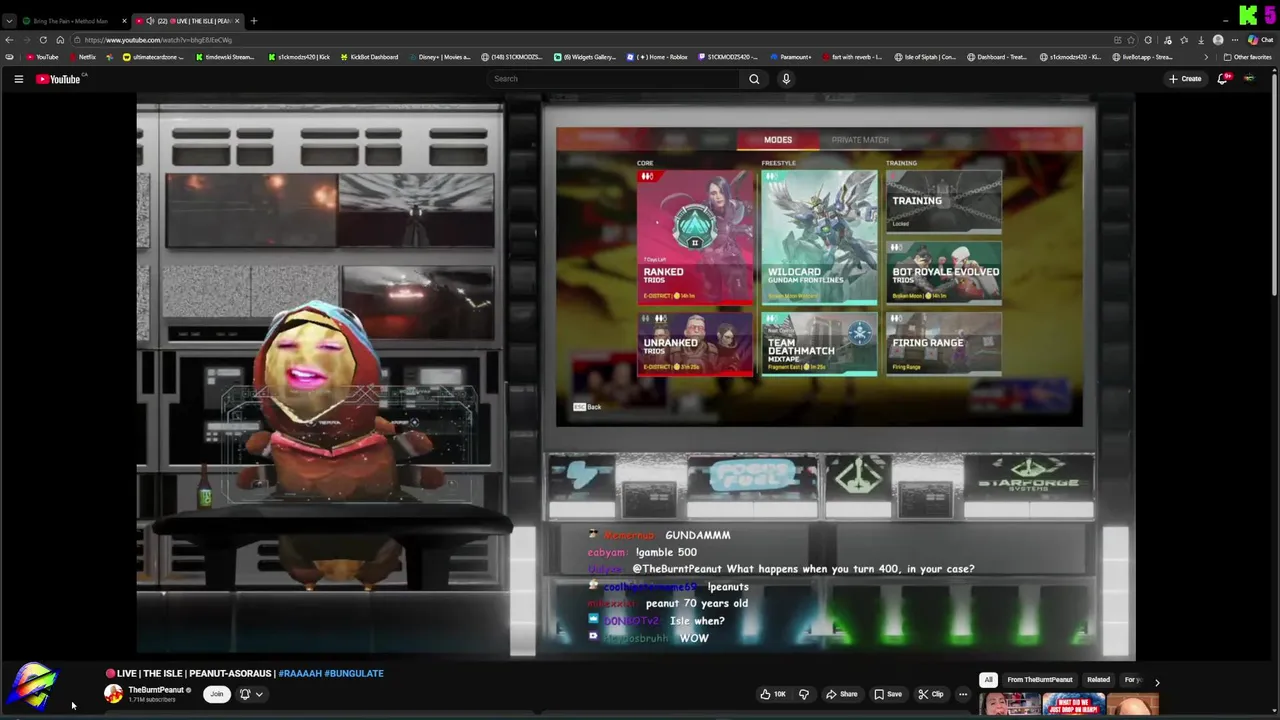Viewport: 1280px width, 720px height.
Task: Click the browser address bar URL
Action: (158, 40)
